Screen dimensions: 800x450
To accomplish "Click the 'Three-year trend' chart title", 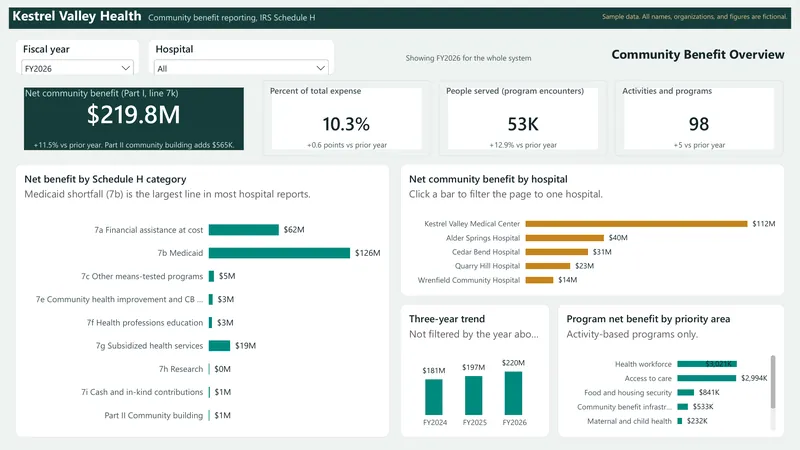I will click(447, 319).
